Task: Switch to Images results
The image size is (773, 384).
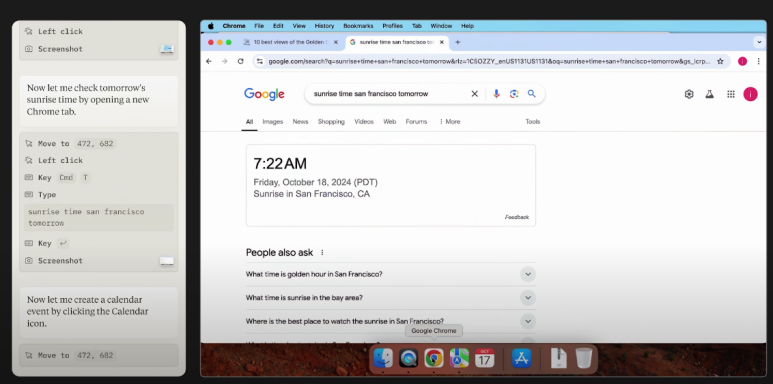Action: pyautogui.click(x=273, y=122)
